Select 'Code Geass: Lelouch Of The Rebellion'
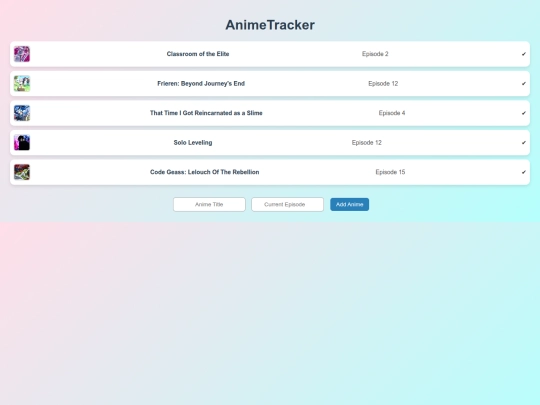The image size is (540, 405). coord(204,172)
